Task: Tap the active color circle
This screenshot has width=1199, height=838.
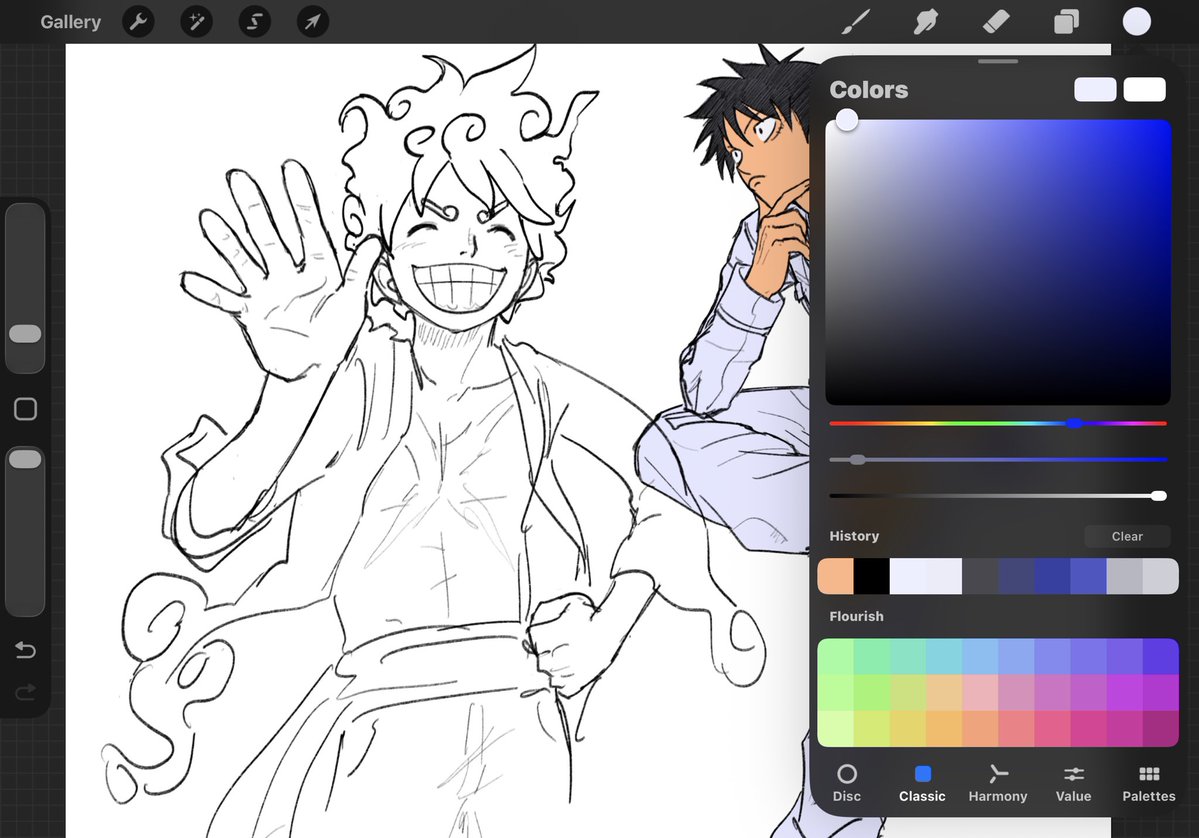Action: 1136,21
